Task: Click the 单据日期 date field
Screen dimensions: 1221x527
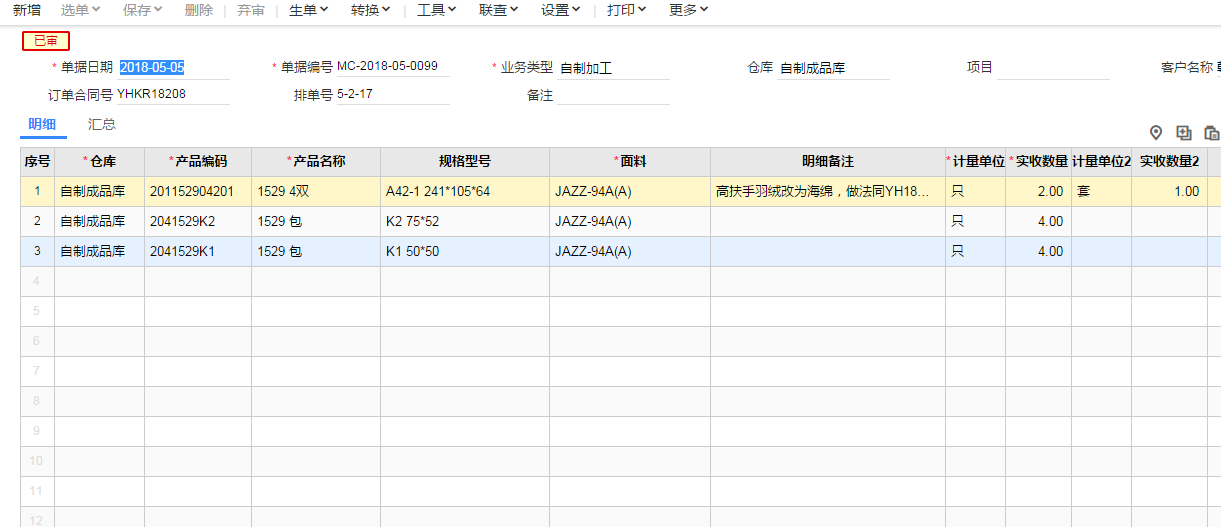Action: click(x=173, y=68)
